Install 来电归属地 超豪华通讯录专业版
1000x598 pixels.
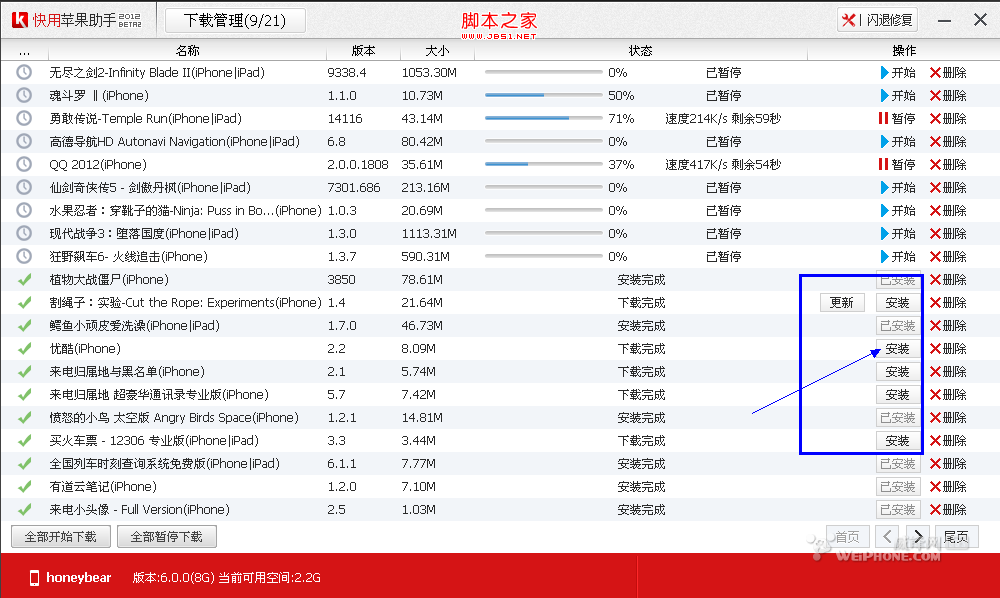pyautogui.click(x=898, y=395)
